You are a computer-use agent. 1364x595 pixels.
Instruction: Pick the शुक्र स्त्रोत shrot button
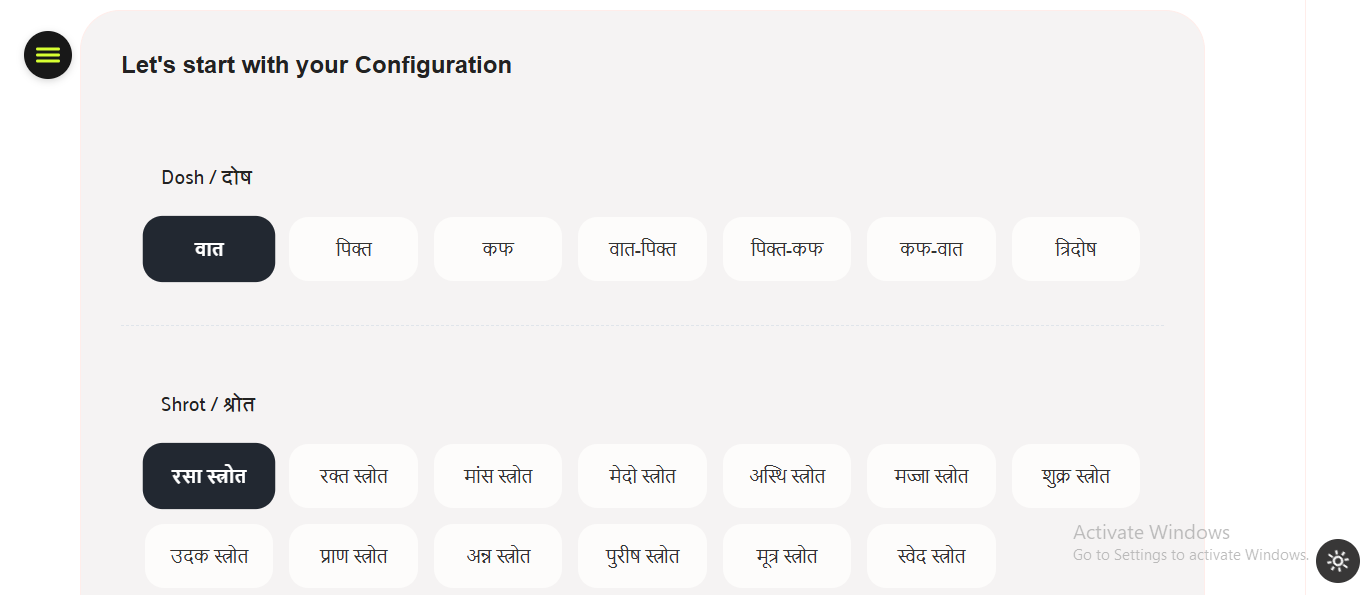1076,476
